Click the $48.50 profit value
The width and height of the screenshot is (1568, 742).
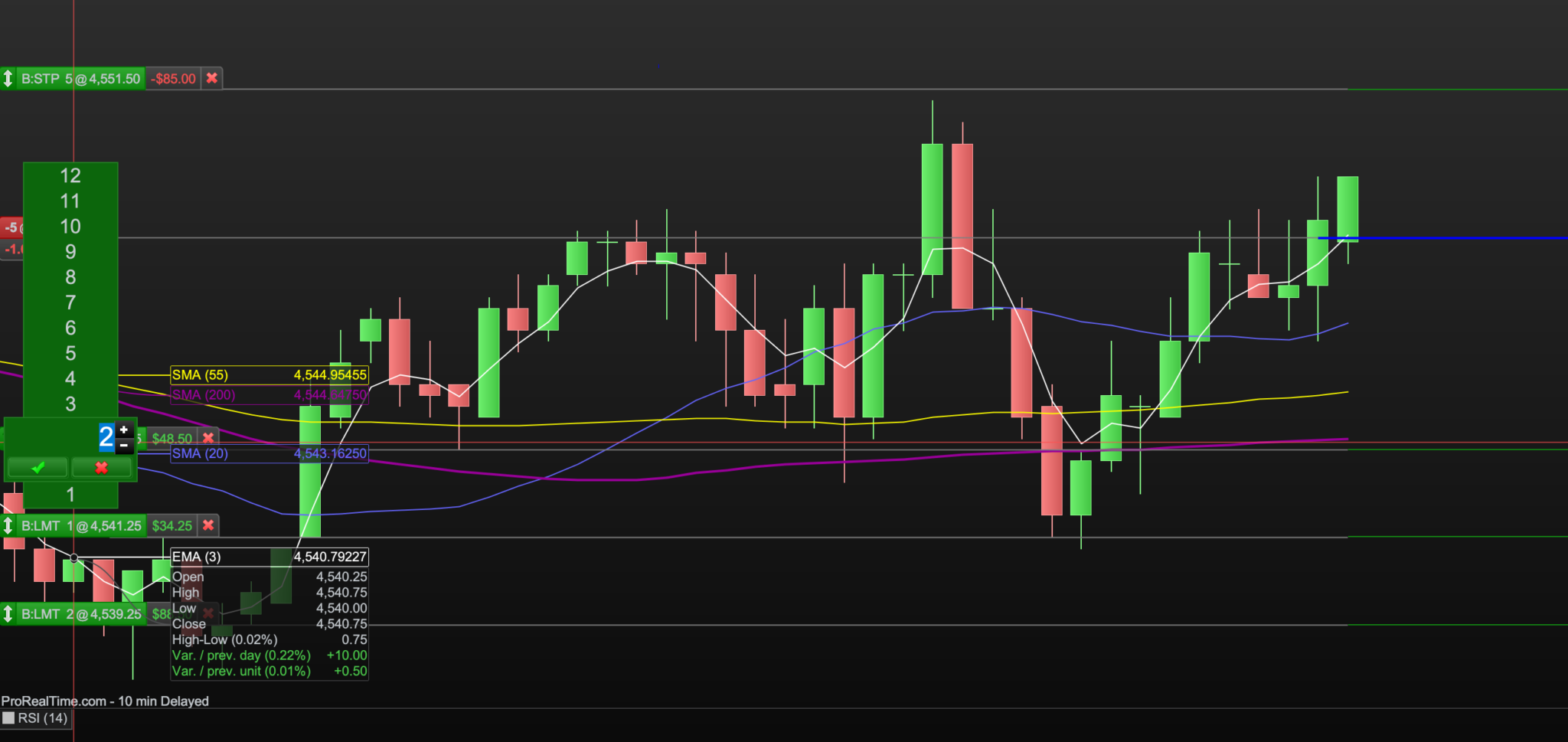click(171, 438)
